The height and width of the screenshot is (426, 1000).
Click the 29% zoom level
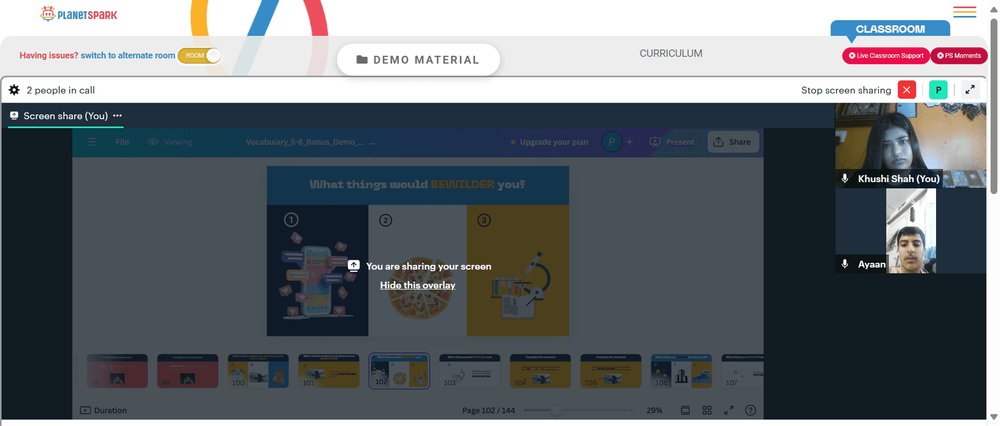pyautogui.click(x=654, y=410)
